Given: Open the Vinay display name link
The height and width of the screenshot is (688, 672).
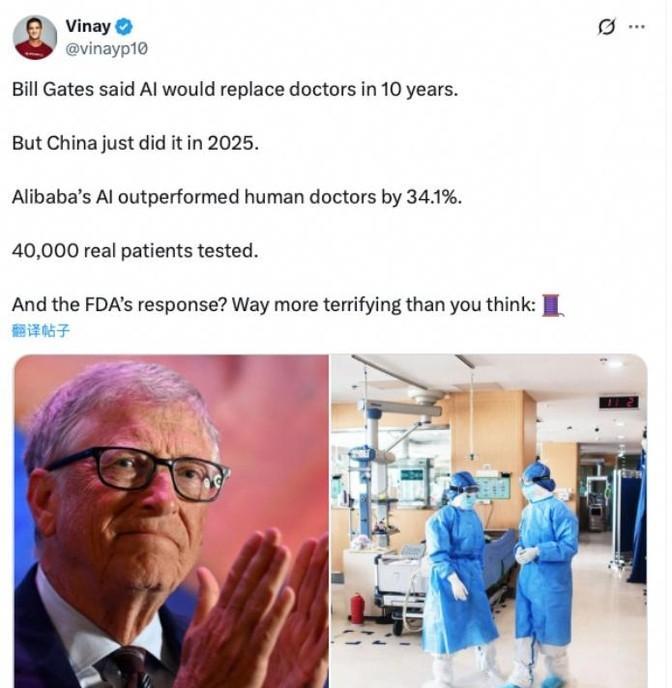Looking at the screenshot, I should [x=88, y=26].
